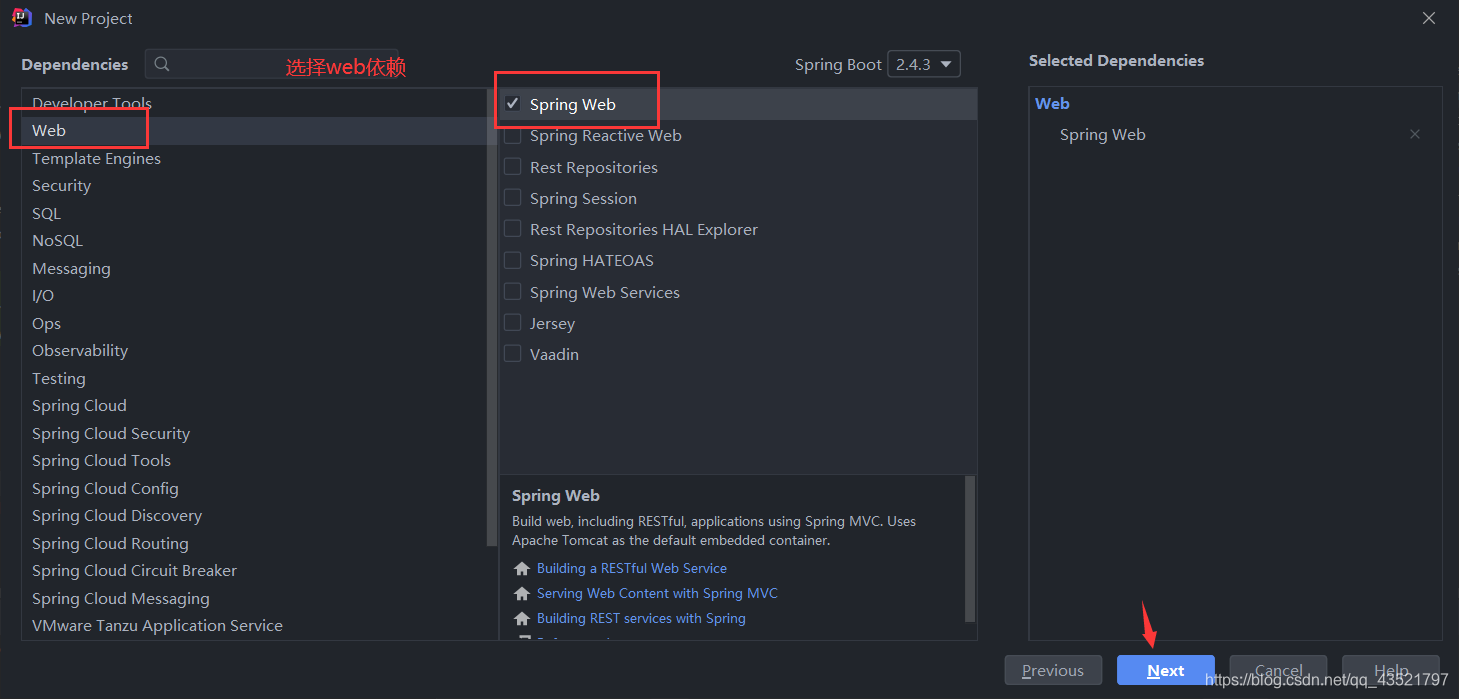Proceed with the Next button

1166,670
